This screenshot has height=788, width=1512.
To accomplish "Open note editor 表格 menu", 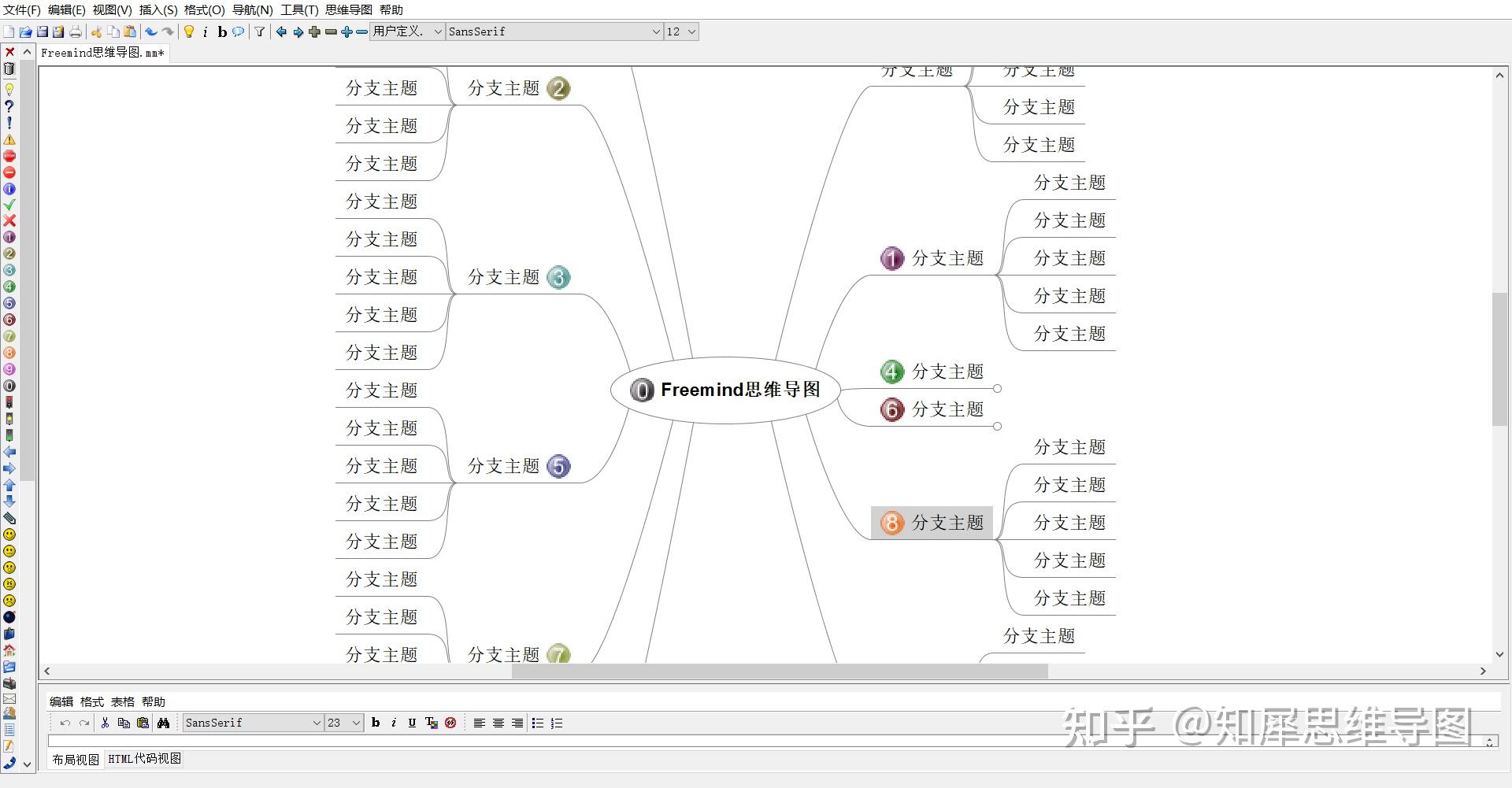I will [122, 701].
